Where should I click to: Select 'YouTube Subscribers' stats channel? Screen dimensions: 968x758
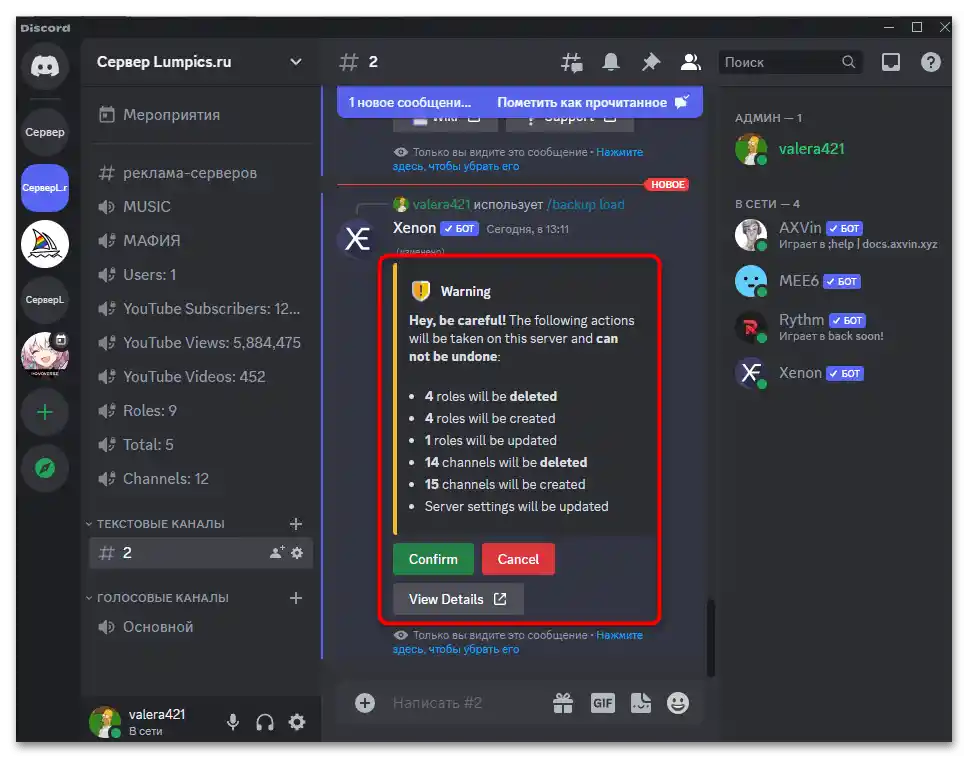pos(199,309)
